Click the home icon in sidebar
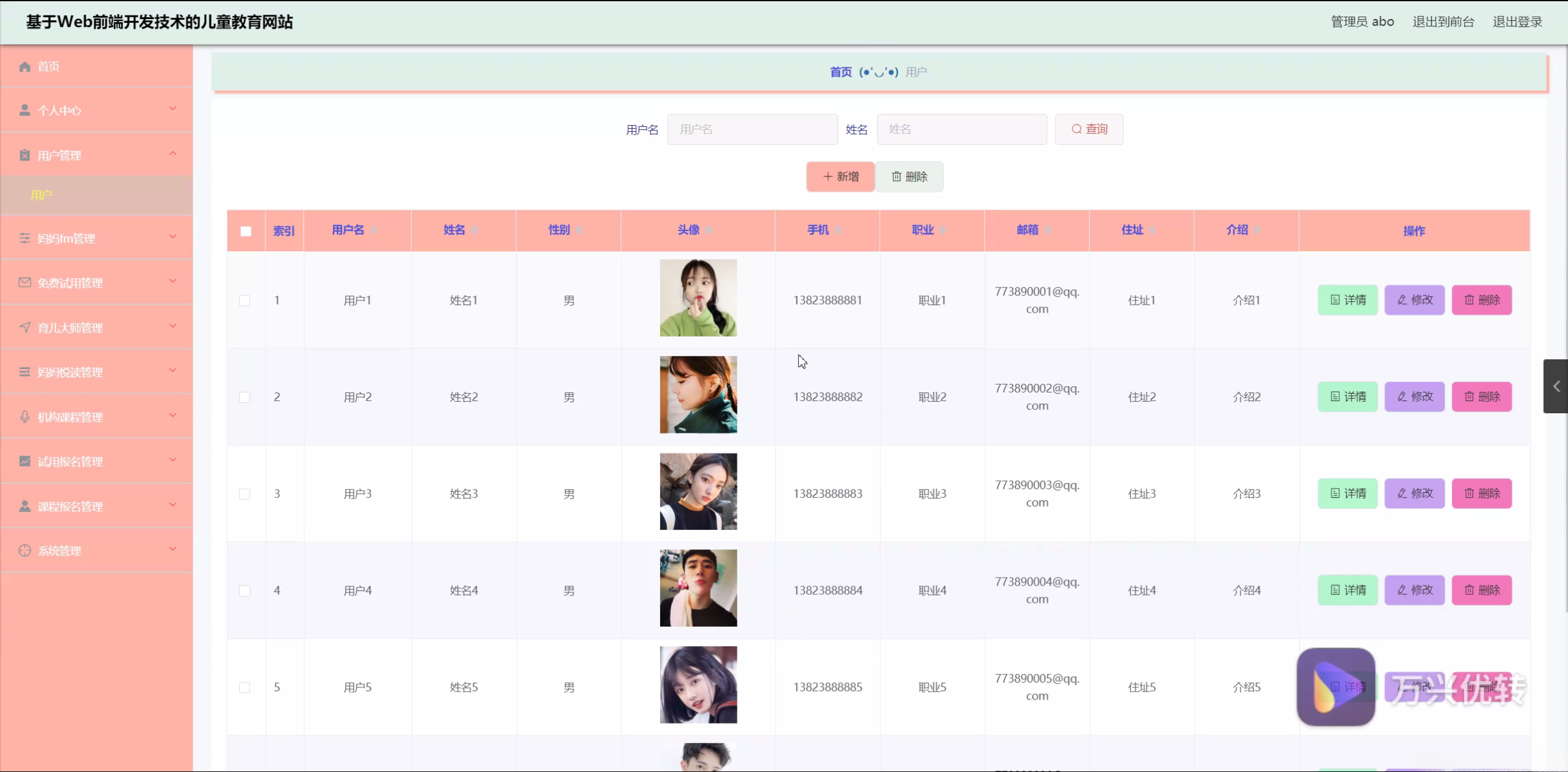Viewport: 1568px width, 772px height. [25, 66]
